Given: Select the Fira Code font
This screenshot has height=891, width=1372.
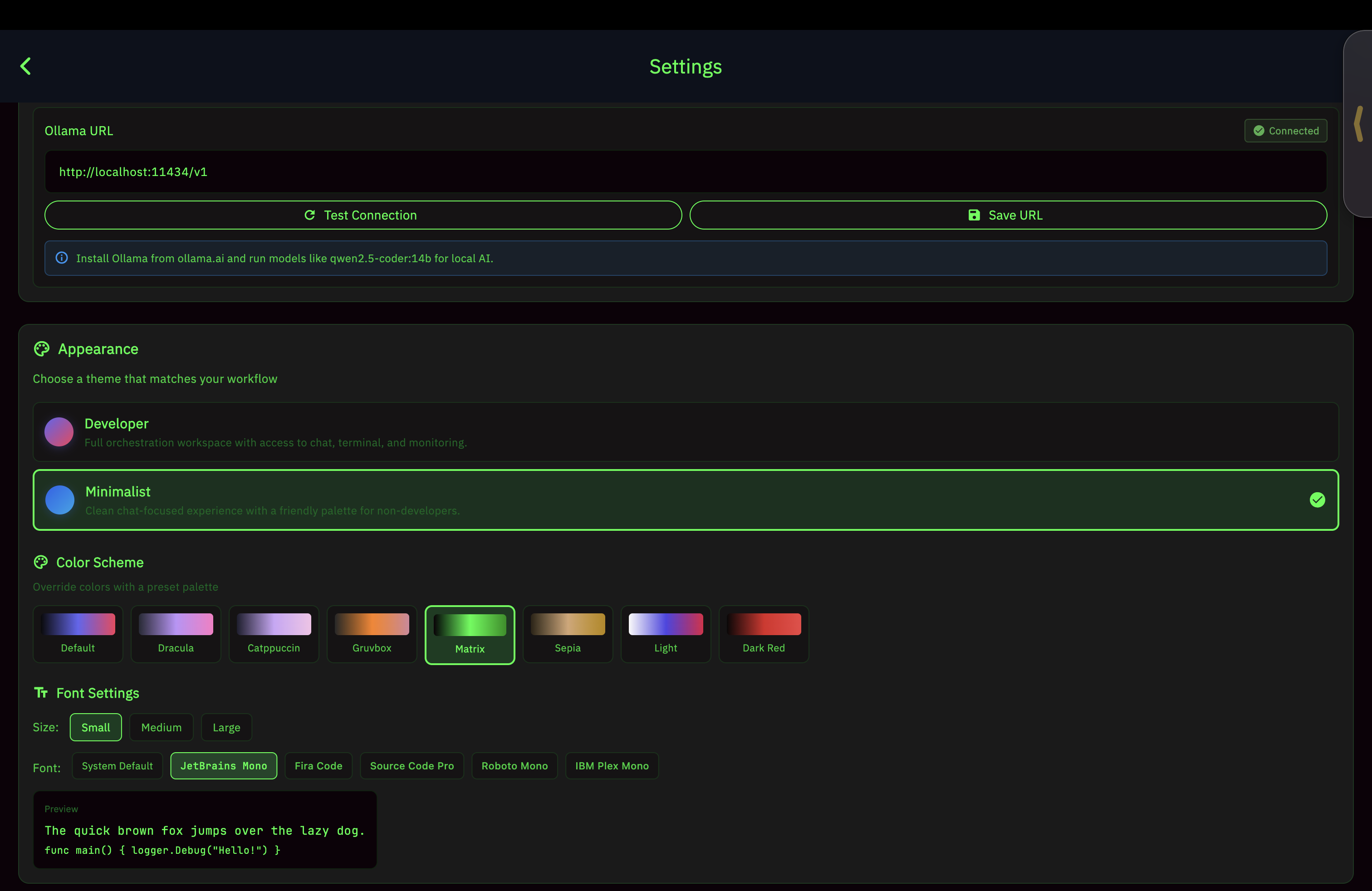Looking at the screenshot, I should [318, 765].
